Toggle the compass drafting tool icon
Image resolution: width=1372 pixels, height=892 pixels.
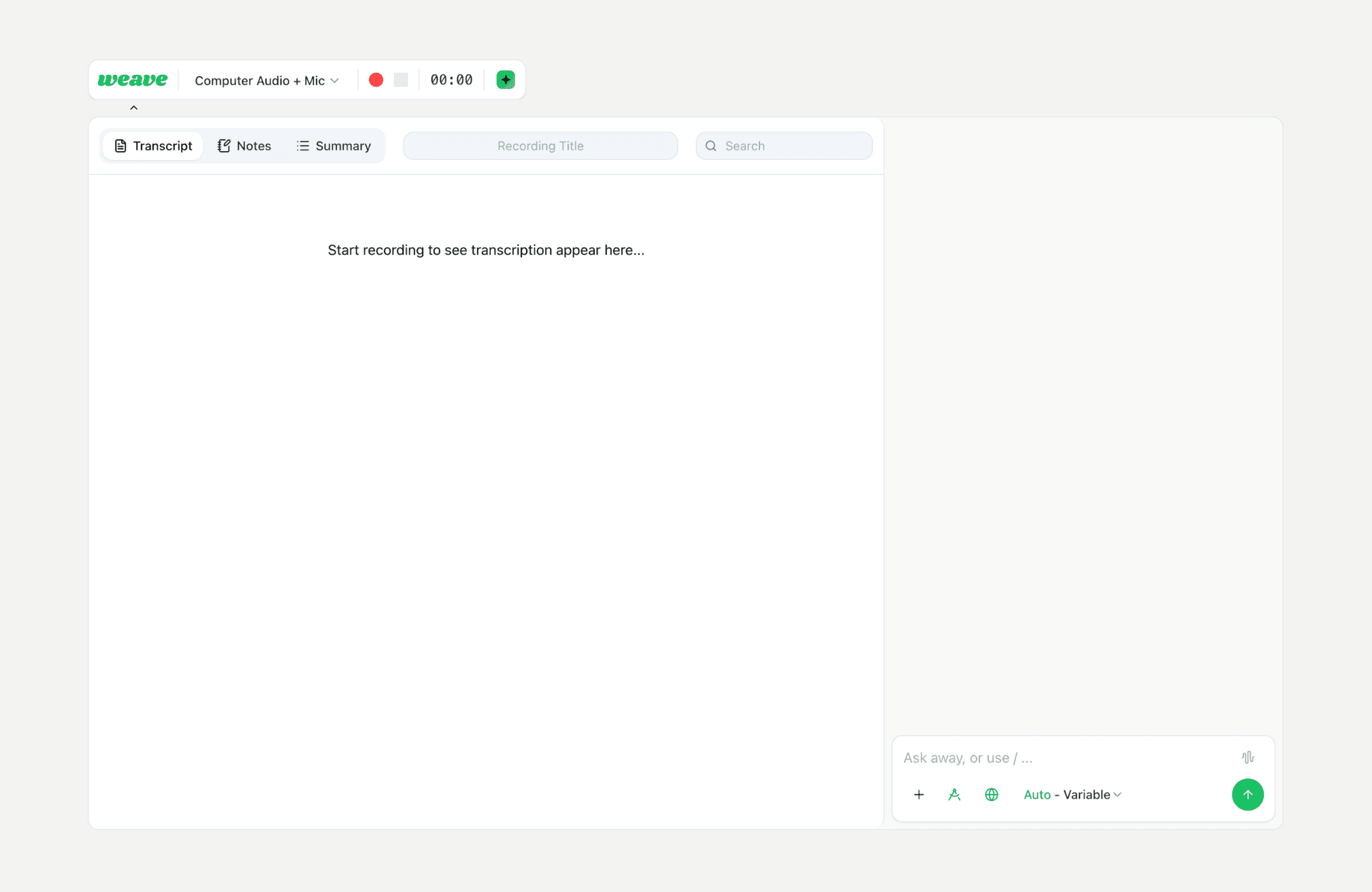click(954, 795)
